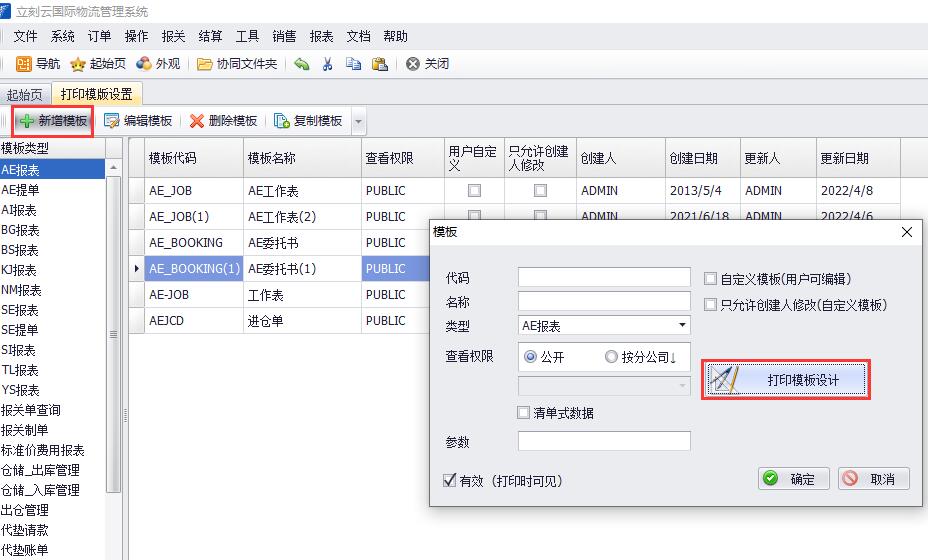Switch to the 起始页 tab
Screen dimensions: 928x560
coord(25,95)
